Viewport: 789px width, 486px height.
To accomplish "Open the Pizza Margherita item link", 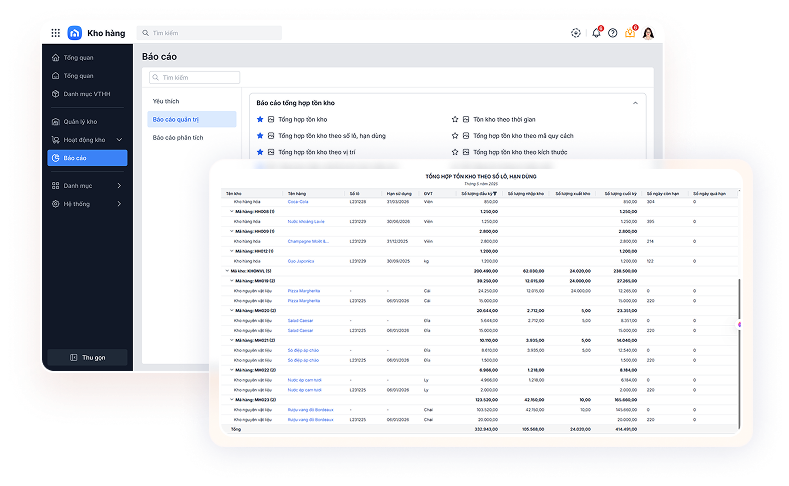I will tap(304, 290).
